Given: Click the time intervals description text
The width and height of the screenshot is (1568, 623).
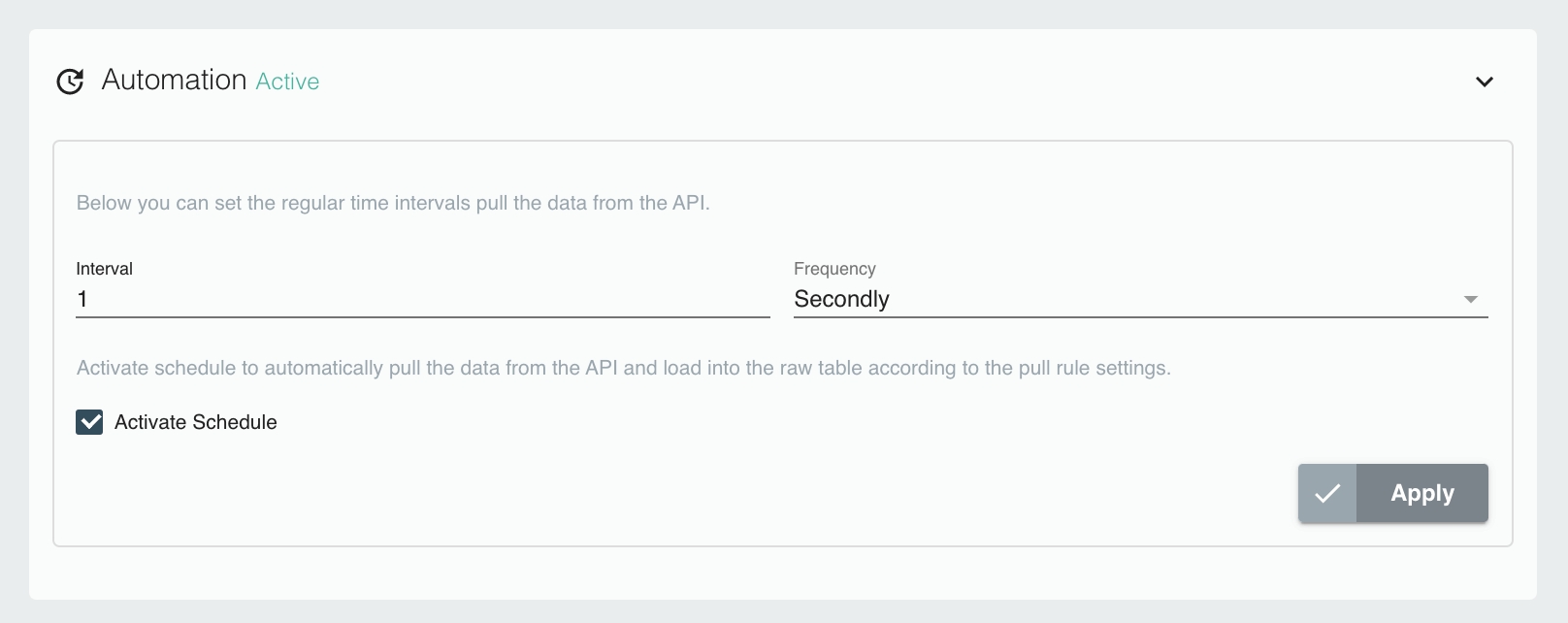Looking at the screenshot, I should [393, 203].
